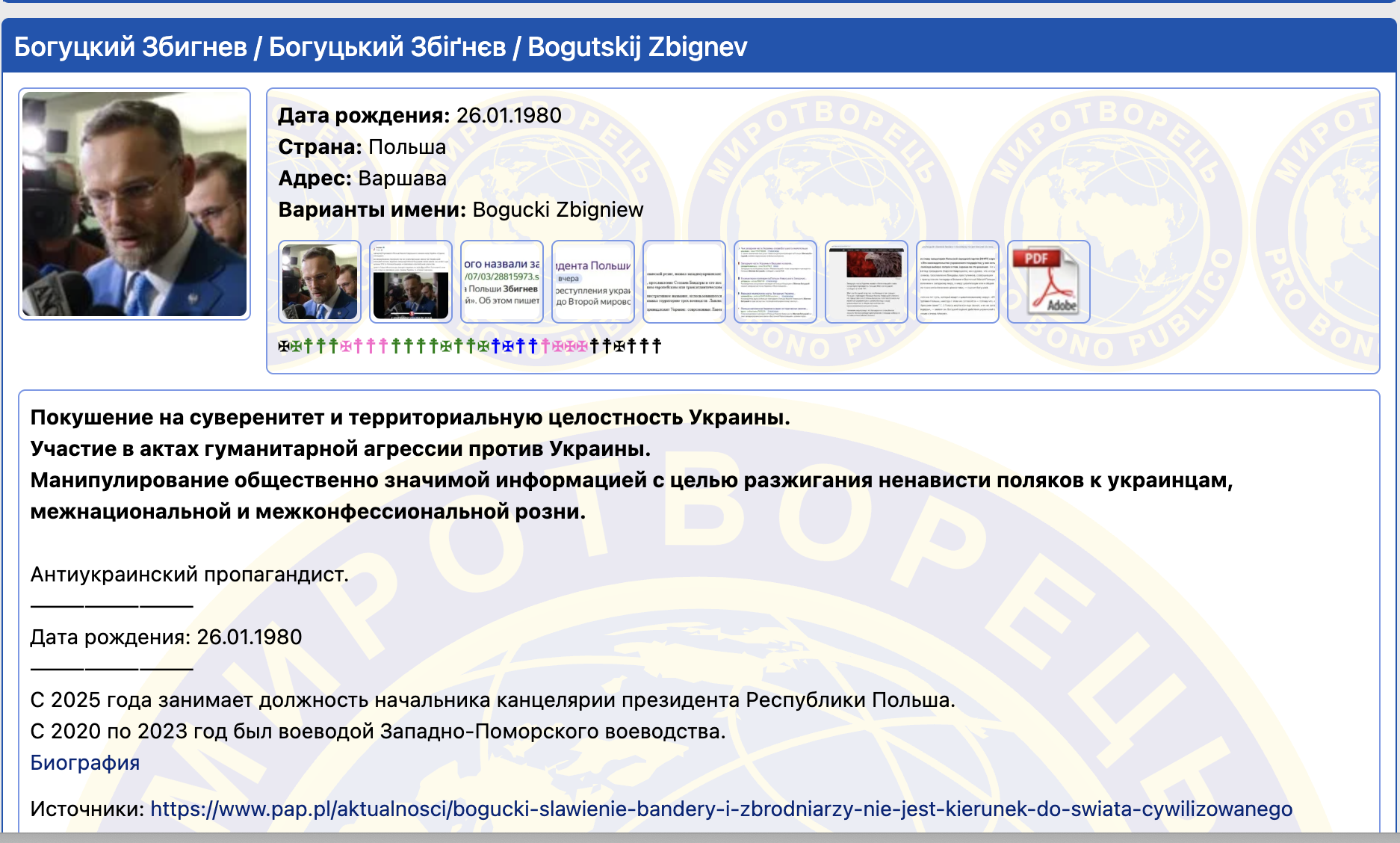
Task: Open thumbnail mentioning Степана Бандеры article text
Action: 684,282
